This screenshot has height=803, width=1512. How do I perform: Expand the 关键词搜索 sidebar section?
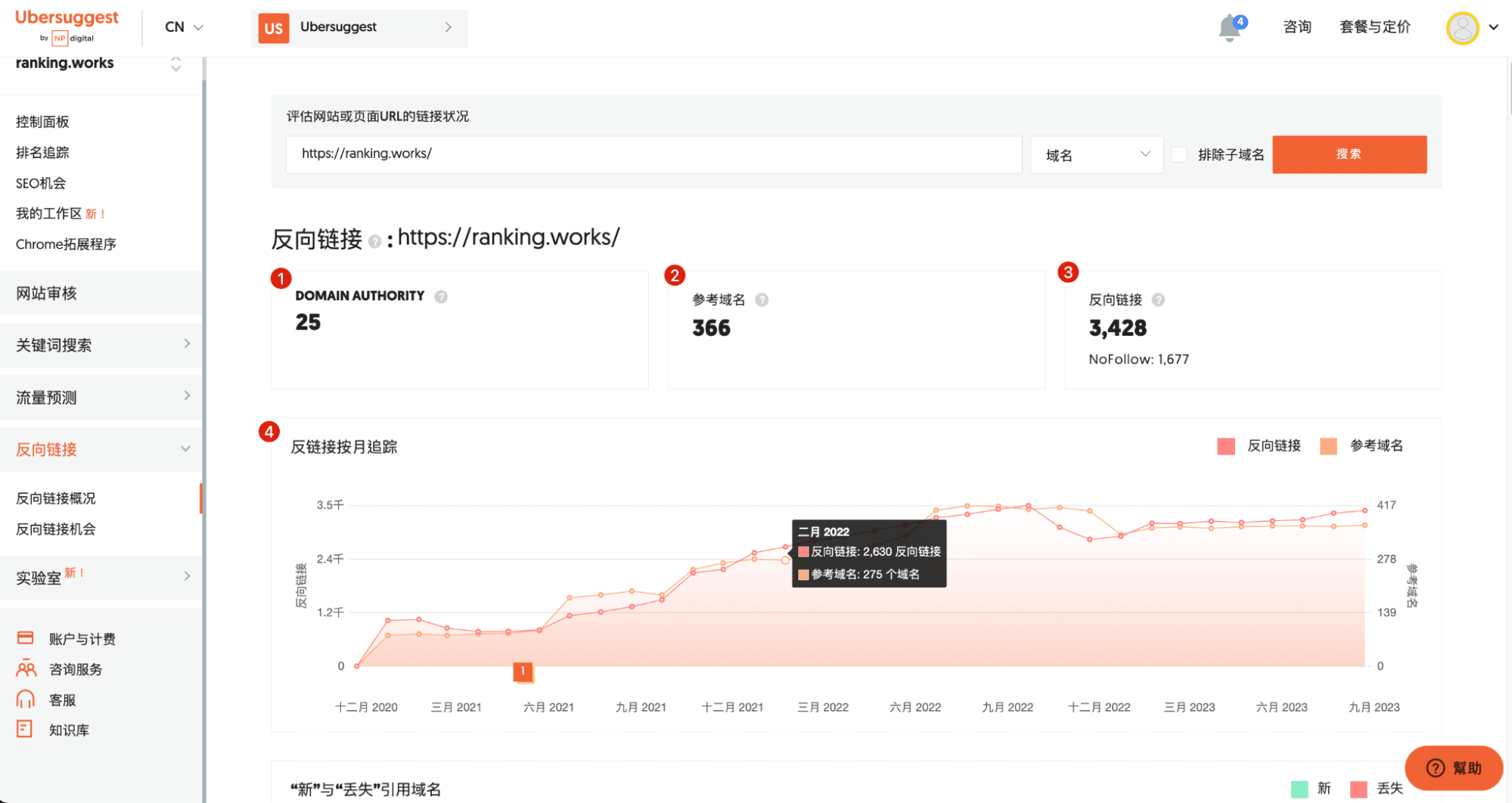102,345
